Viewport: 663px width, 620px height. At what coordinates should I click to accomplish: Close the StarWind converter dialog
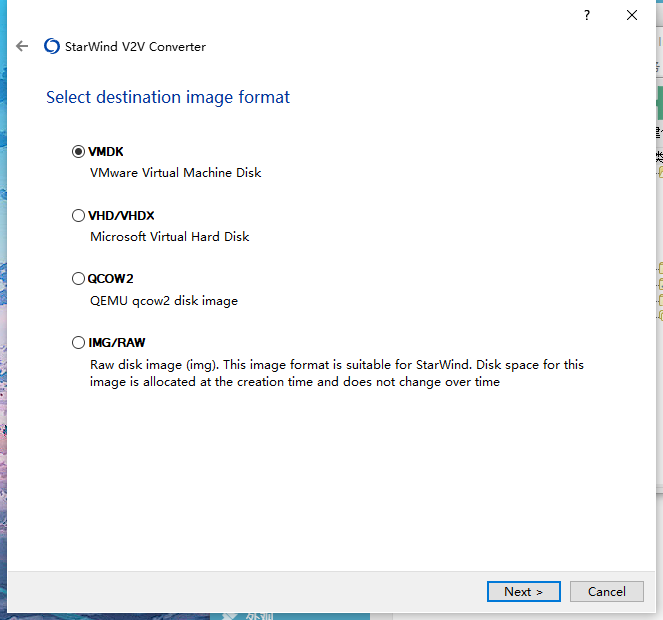[632, 15]
